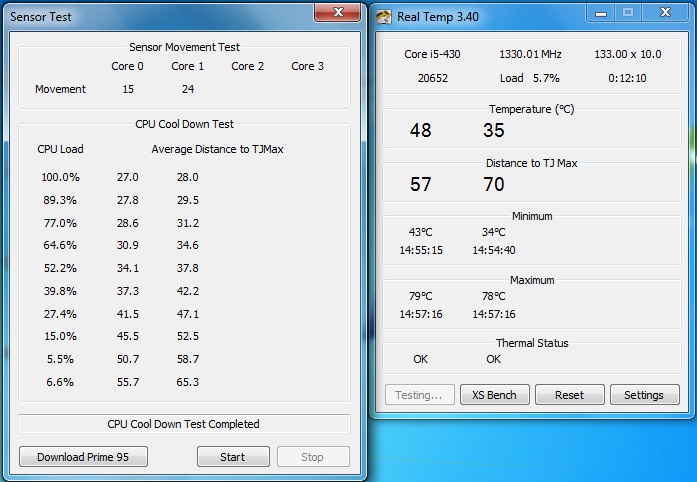The height and width of the screenshot is (482, 697).
Task: Click Reset in Real Temp
Action: (569, 395)
